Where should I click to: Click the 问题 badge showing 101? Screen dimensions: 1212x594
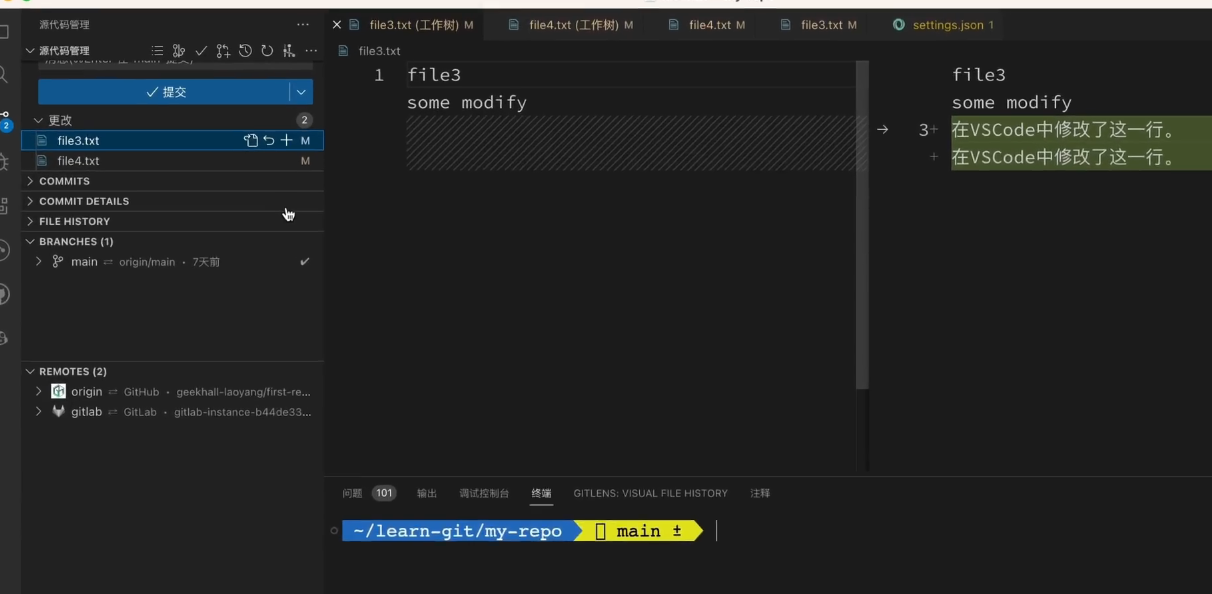pos(383,492)
